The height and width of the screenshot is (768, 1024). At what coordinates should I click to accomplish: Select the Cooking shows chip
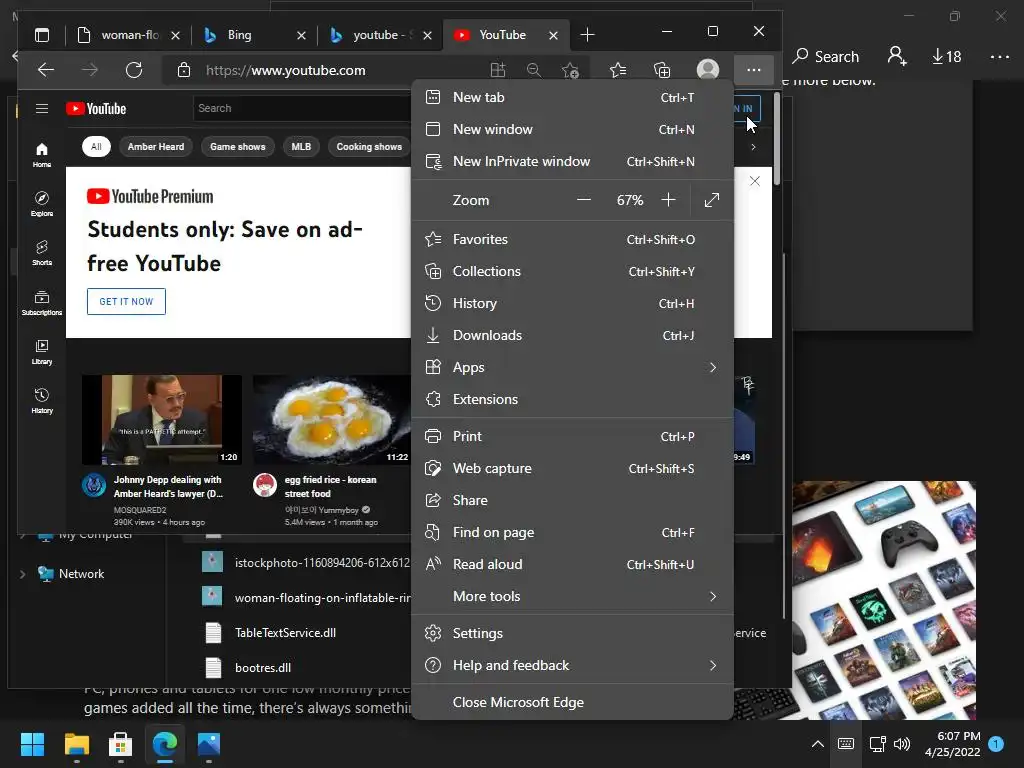pos(369,147)
